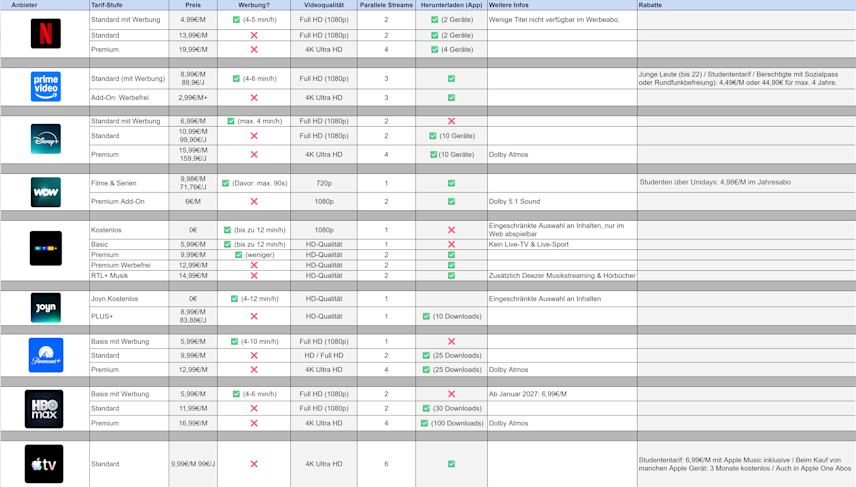The height and width of the screenshot is (487, 856).
Task: Click the 16,99€/M price cell
Action: pos(193,423)
